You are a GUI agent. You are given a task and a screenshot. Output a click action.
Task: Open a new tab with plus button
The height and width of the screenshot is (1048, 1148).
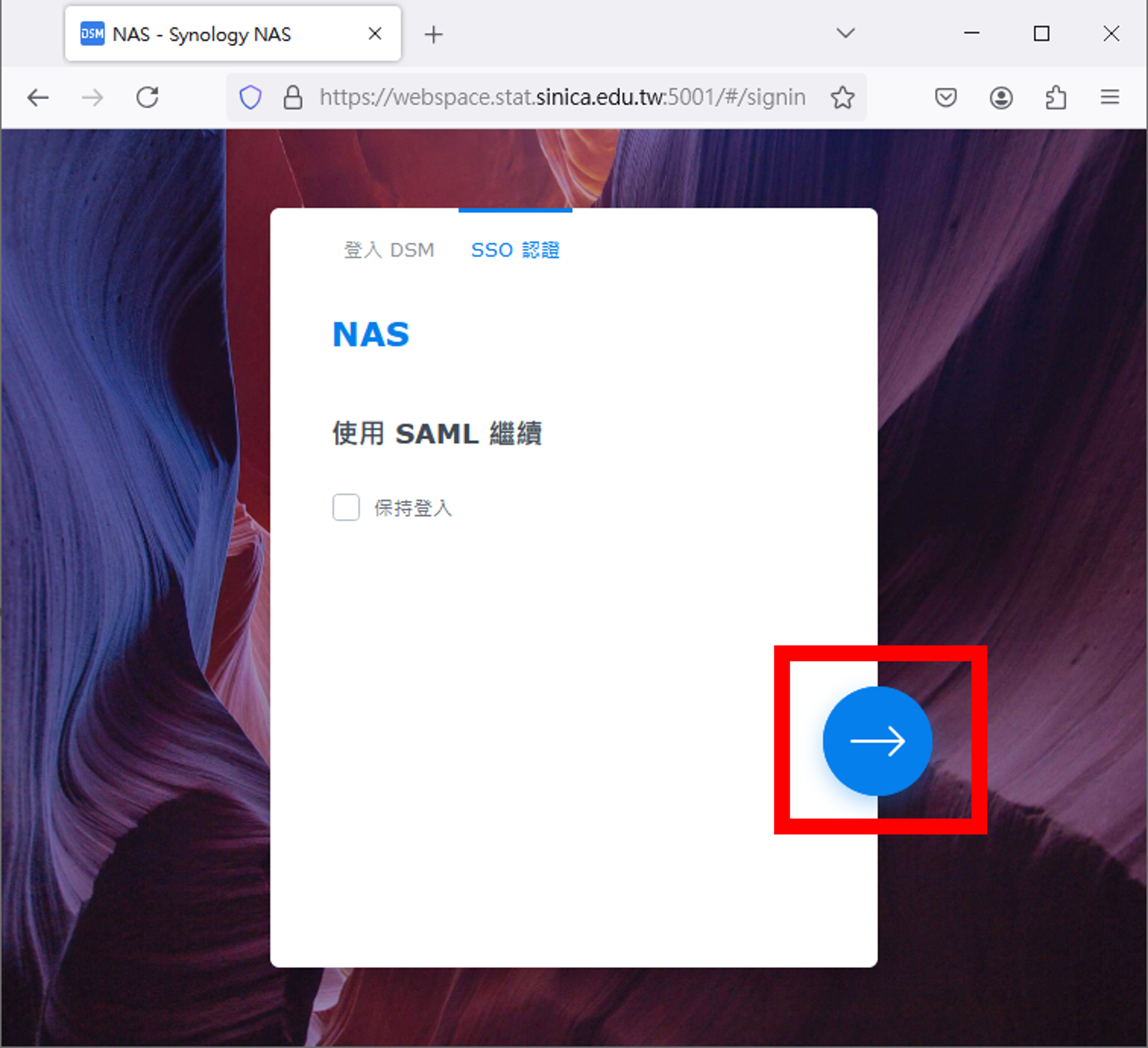click(433, 34)
